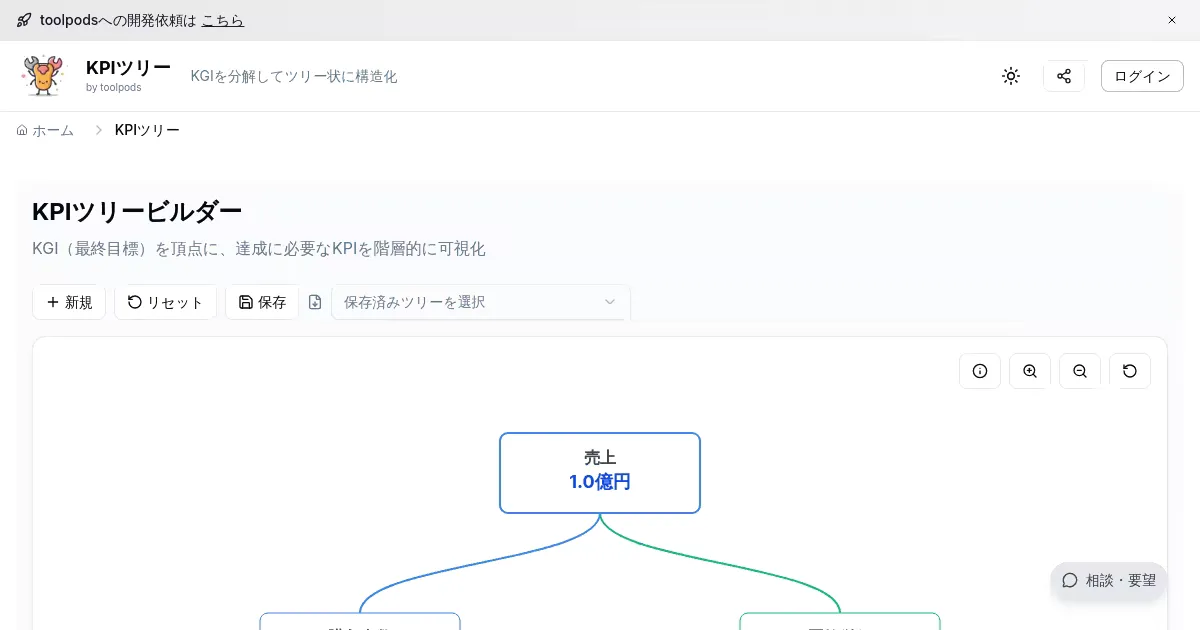This screenshot has width=1200, height=630.
Task: Click the share icon in header
Action: point(1064,76)
